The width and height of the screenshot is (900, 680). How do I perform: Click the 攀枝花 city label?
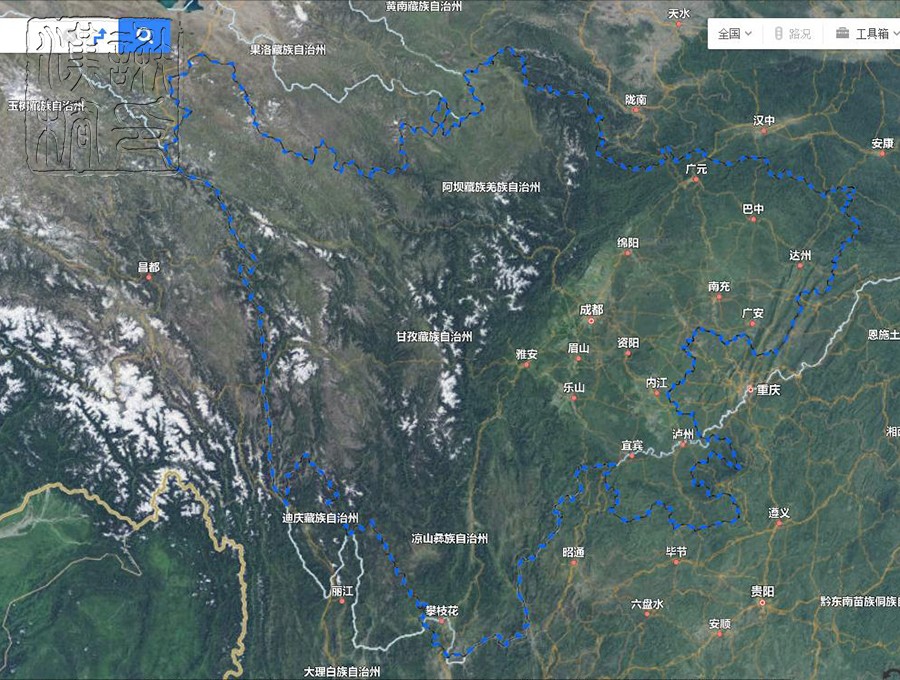442,611
